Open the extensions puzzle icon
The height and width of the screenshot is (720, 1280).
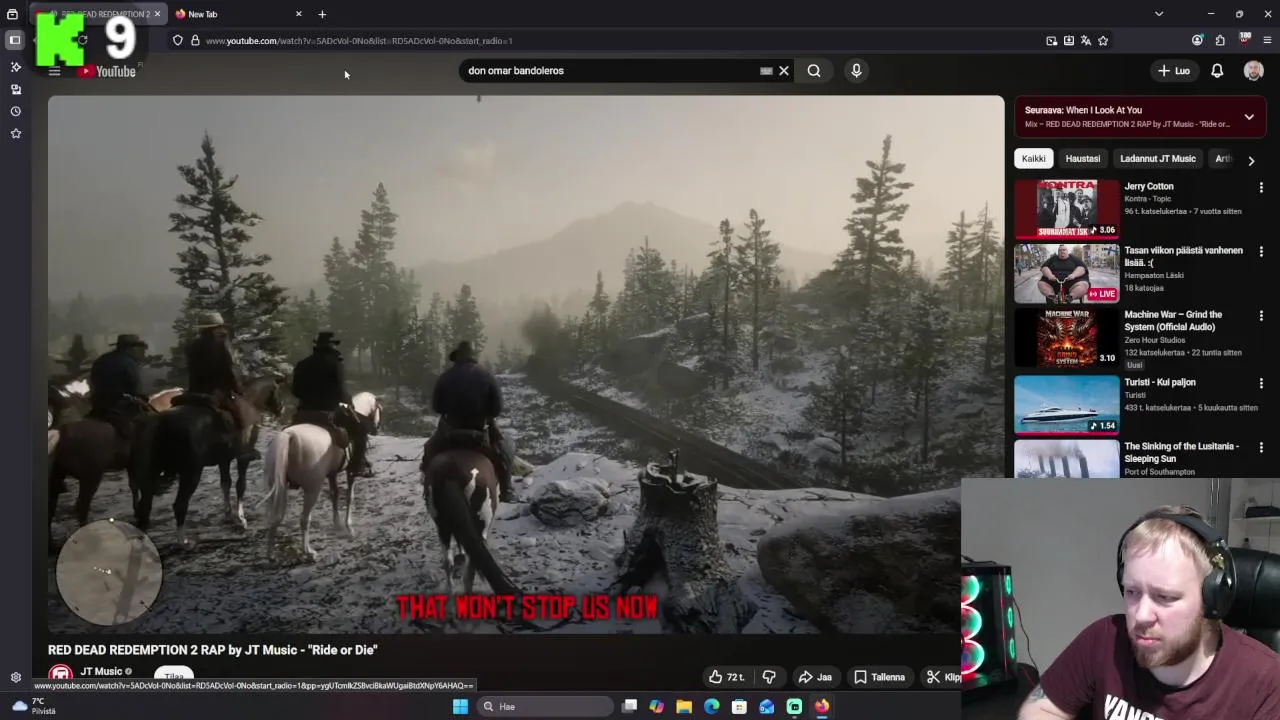tap(1220, 41)
